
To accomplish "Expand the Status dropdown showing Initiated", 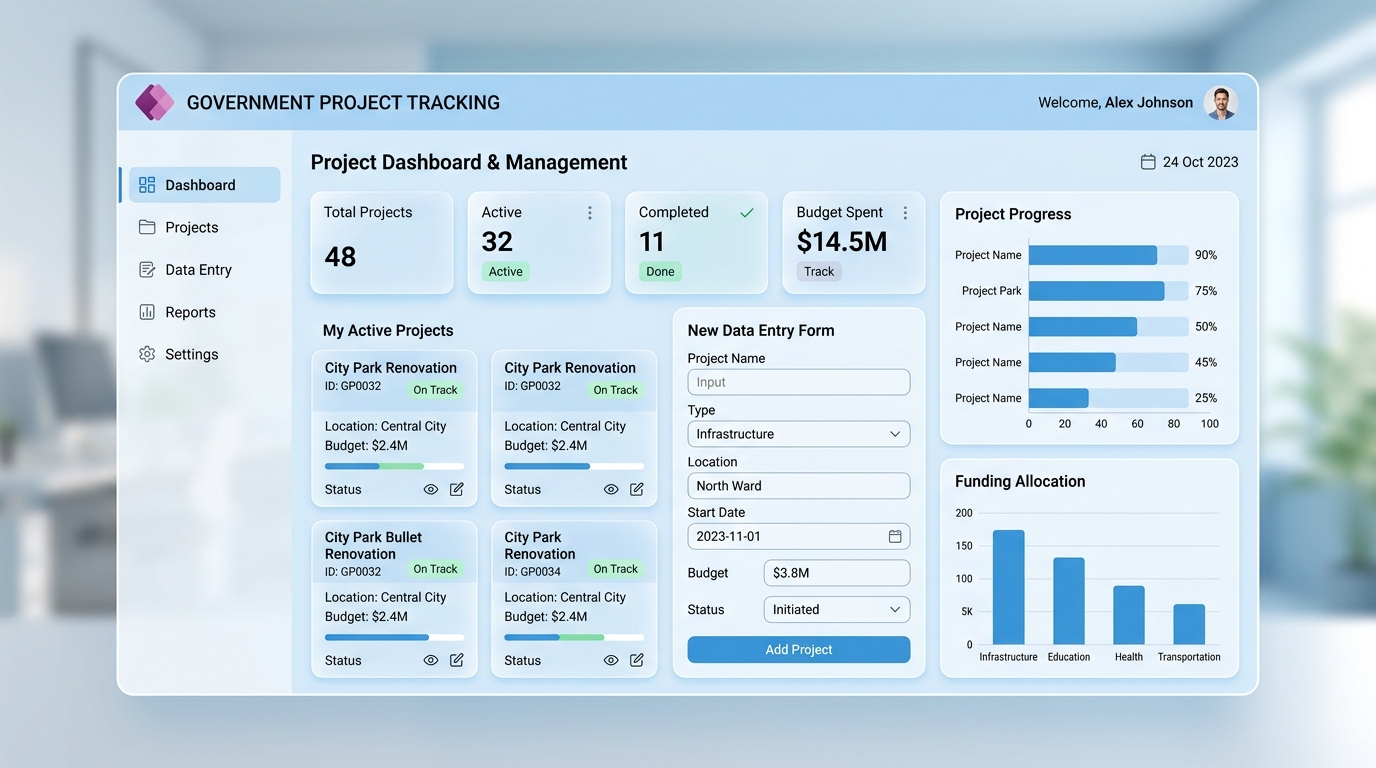I will (836, 610).
